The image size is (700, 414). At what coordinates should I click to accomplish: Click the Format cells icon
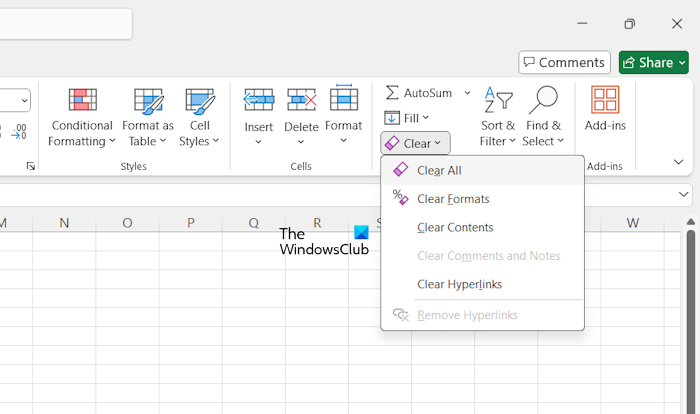(x=343, y=101)
